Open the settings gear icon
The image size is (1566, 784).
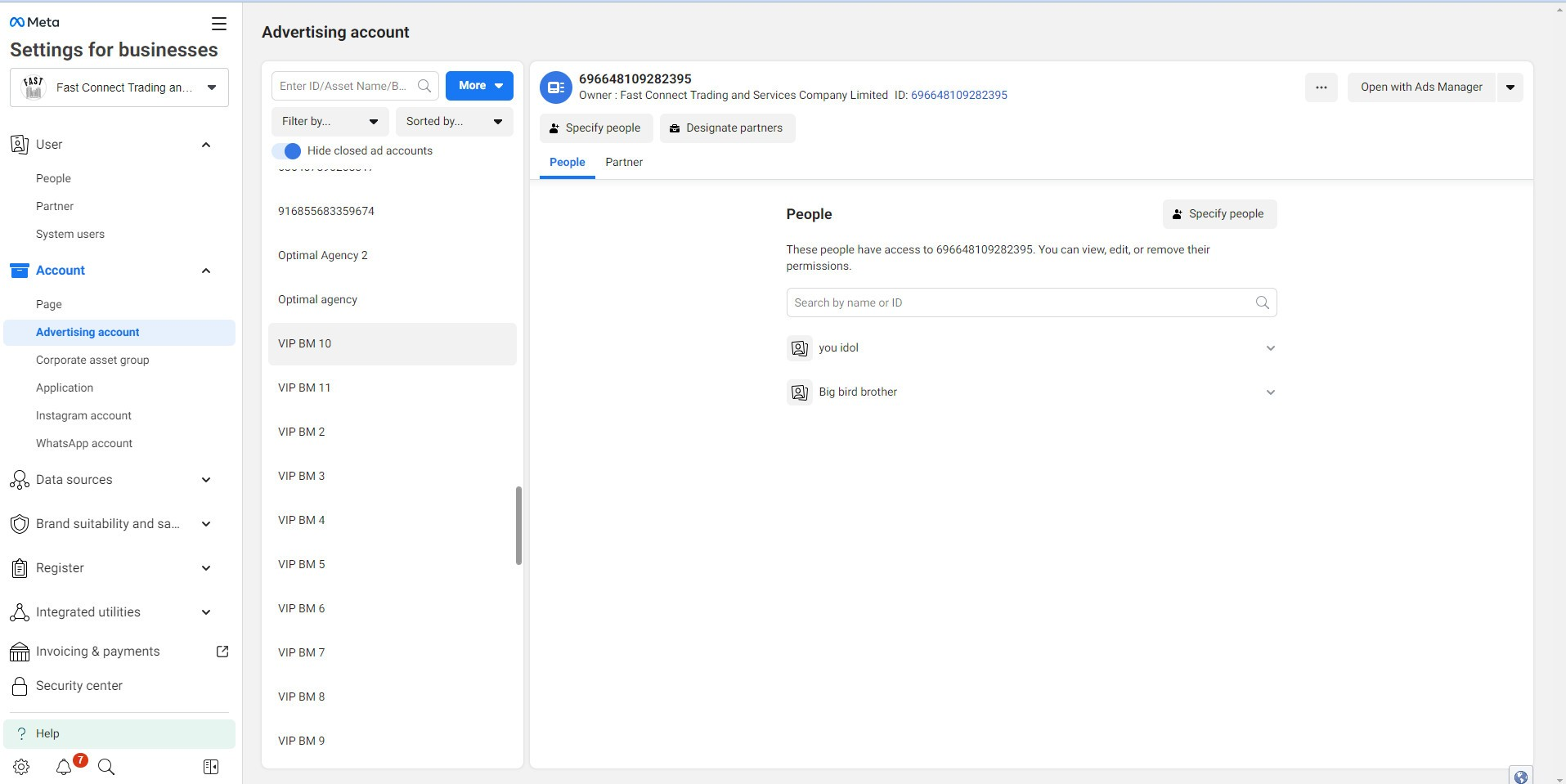[22, 767]
